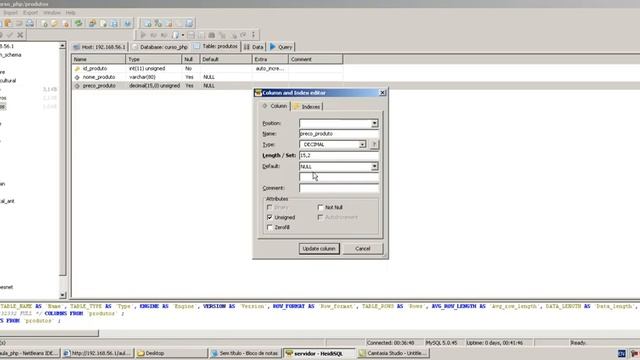The height and width of the screenshot is (360, 640).
Task: Click the column icon beside preco_produto
Action: point(77,86)
